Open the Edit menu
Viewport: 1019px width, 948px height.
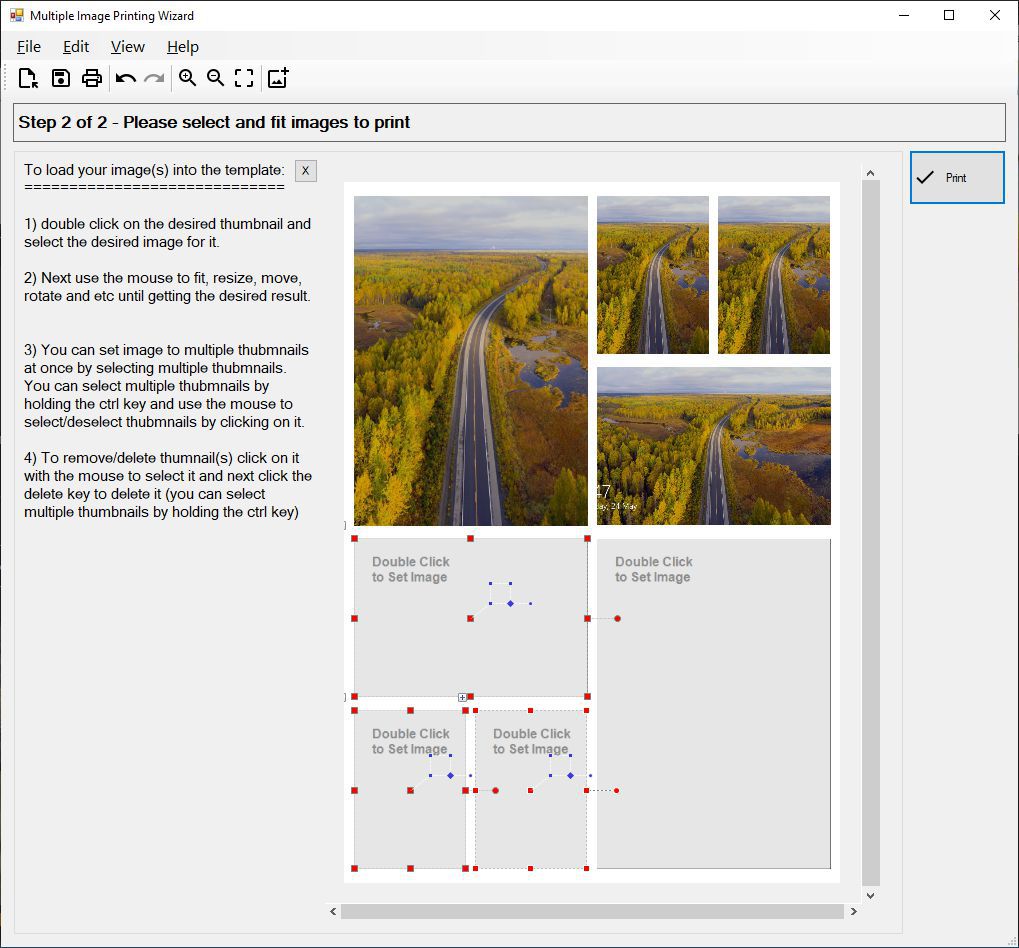pyautogui.click(x=75, y=46)
